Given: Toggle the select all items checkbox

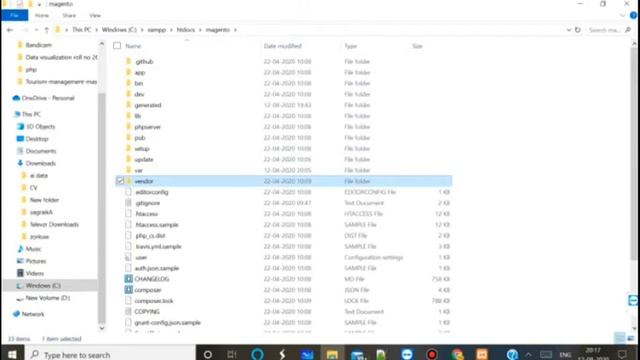Looking at the screenshot, I should click(117, 46).
